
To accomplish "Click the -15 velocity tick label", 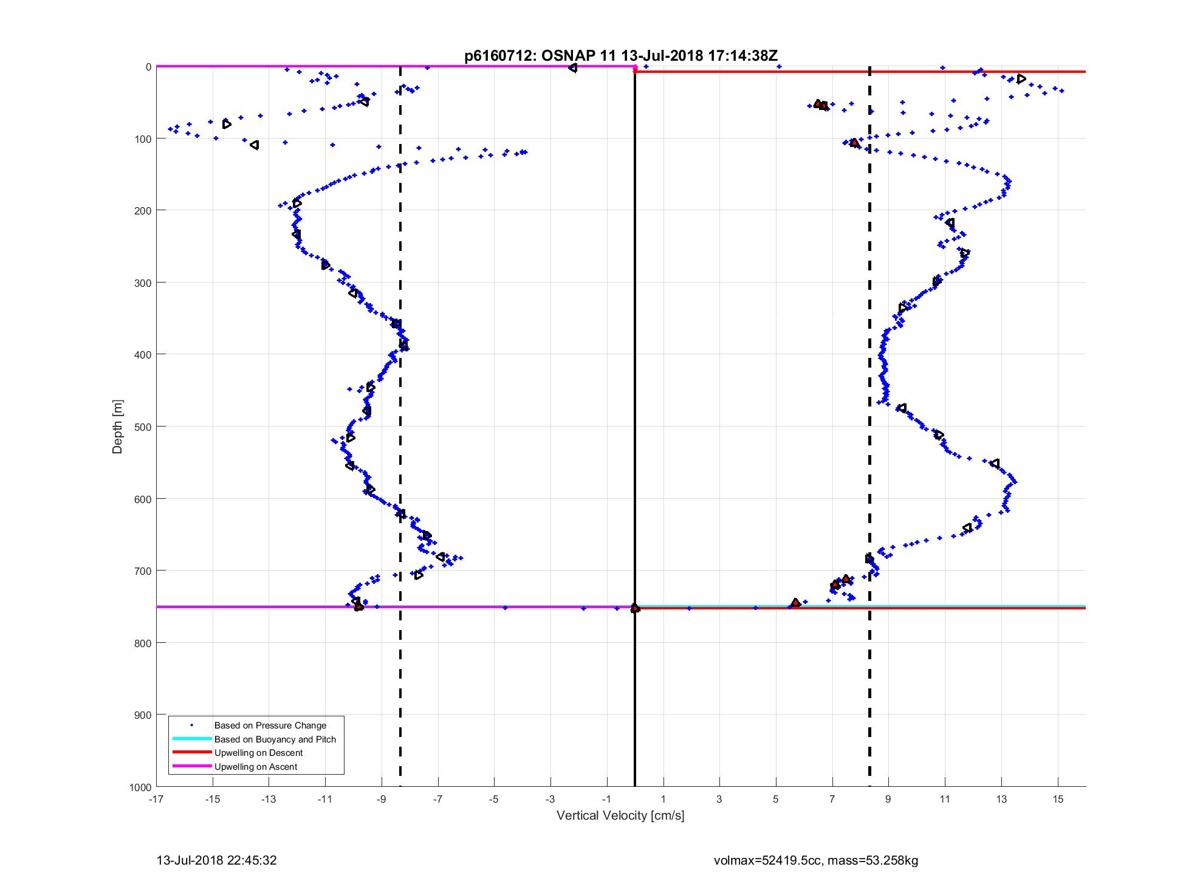I will [x=212, y=800].
